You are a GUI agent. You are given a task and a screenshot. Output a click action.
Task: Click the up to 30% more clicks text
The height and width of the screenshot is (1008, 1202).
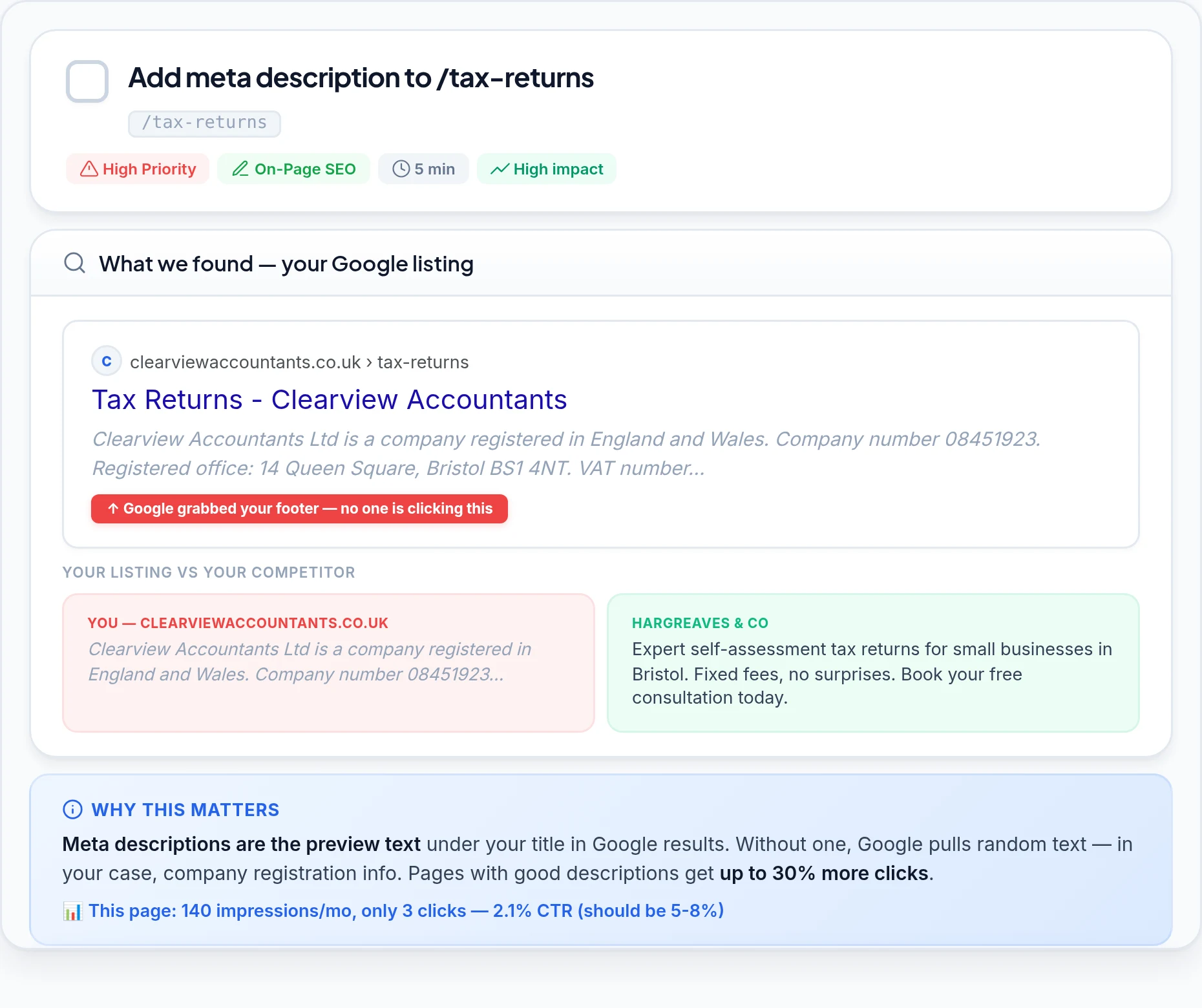tap(824, 874)
